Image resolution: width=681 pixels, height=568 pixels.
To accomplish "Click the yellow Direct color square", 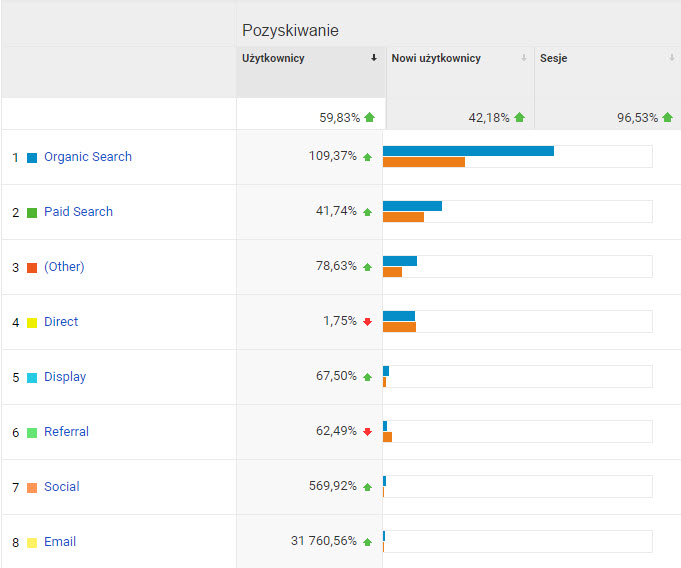I will (x=32, y=323).
